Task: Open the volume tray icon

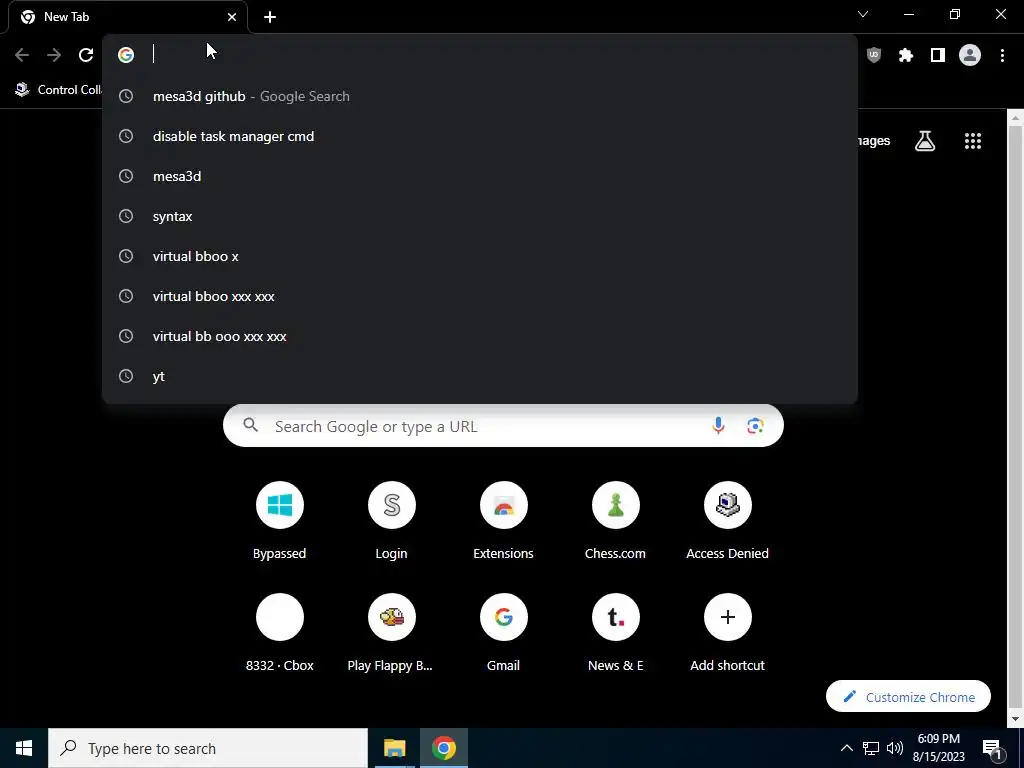Action: [x=895, y=748]
